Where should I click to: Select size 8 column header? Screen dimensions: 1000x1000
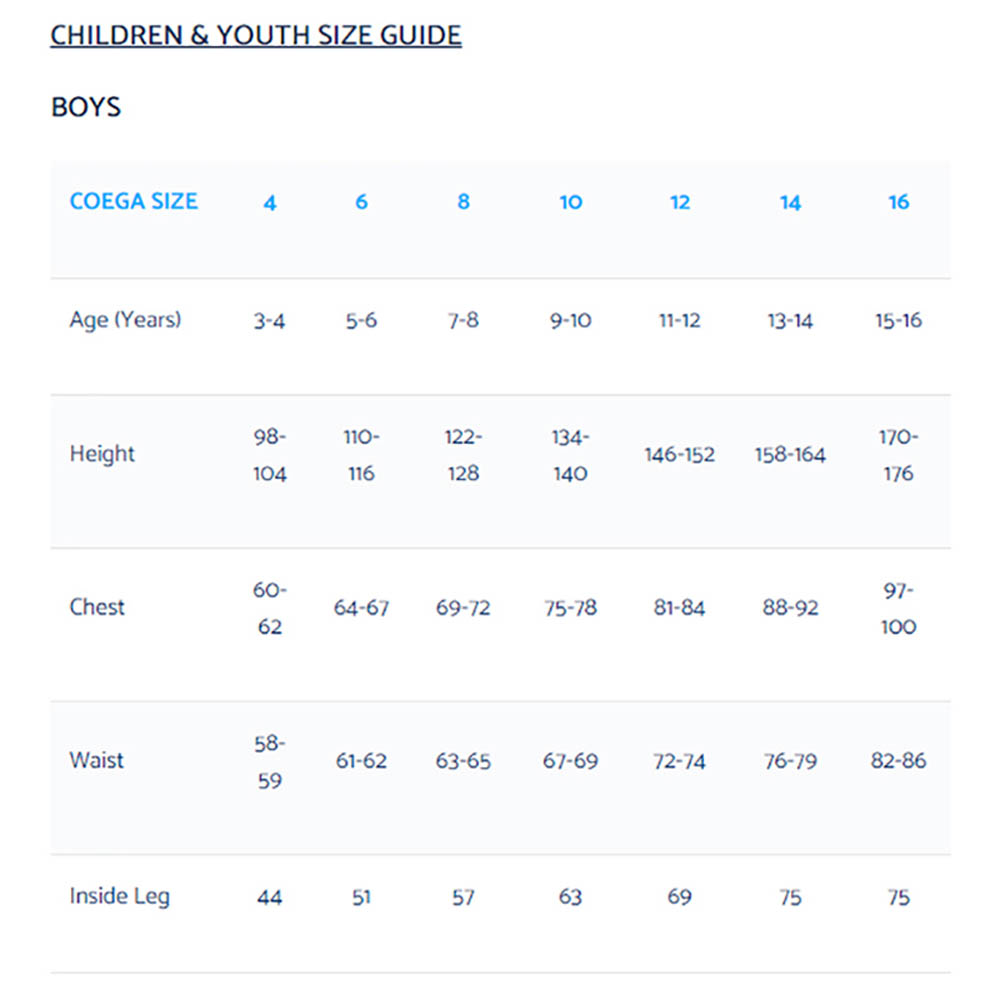click(464, 202)
